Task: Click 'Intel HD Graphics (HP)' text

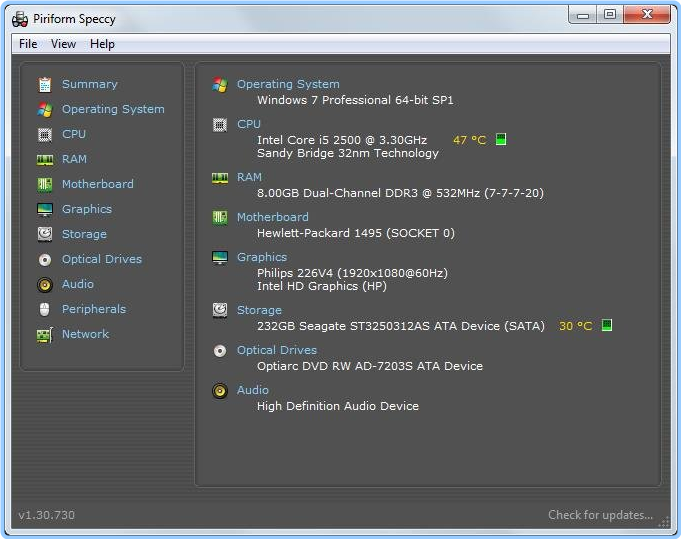Action: 322,286
